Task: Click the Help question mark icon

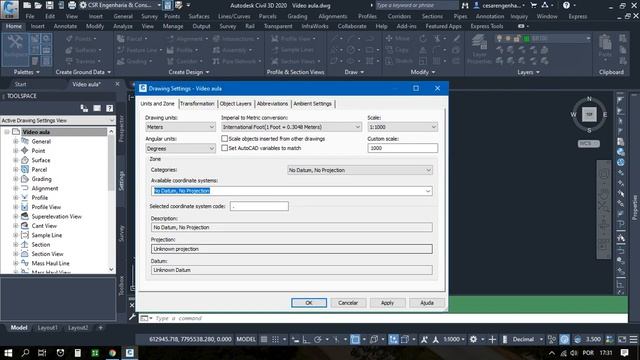Action: (566, 5)
